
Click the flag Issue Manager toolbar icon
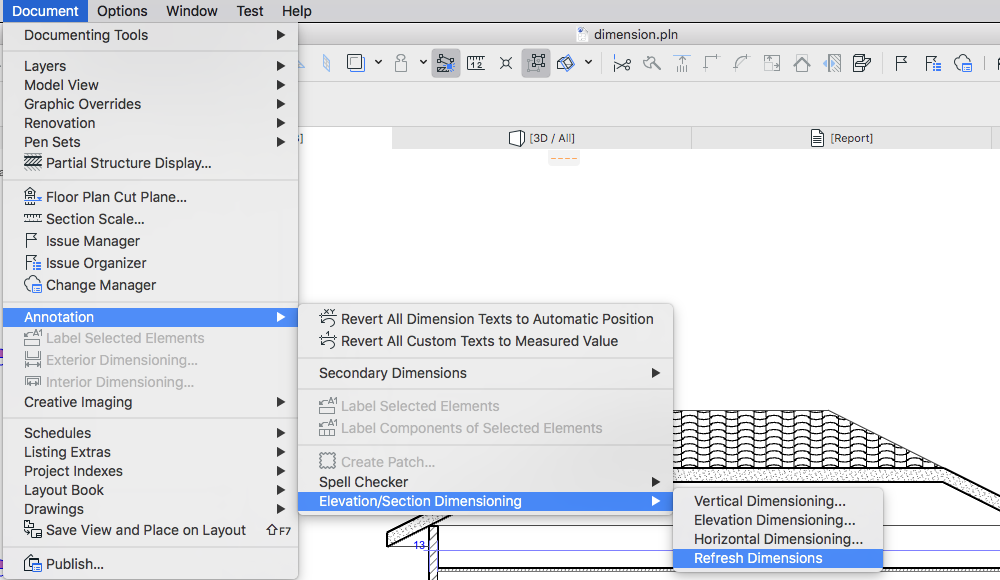coord(901,63)
